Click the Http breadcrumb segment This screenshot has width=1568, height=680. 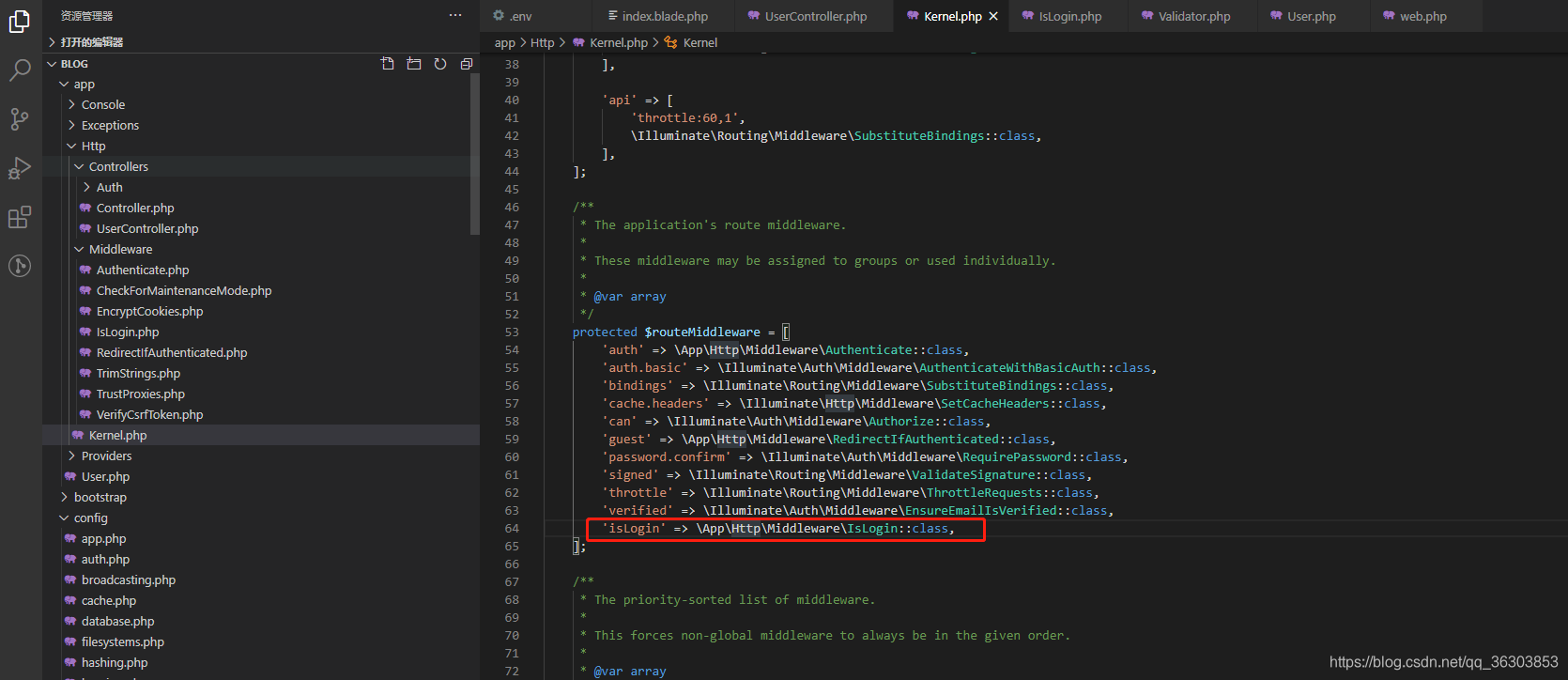point(542,42)
